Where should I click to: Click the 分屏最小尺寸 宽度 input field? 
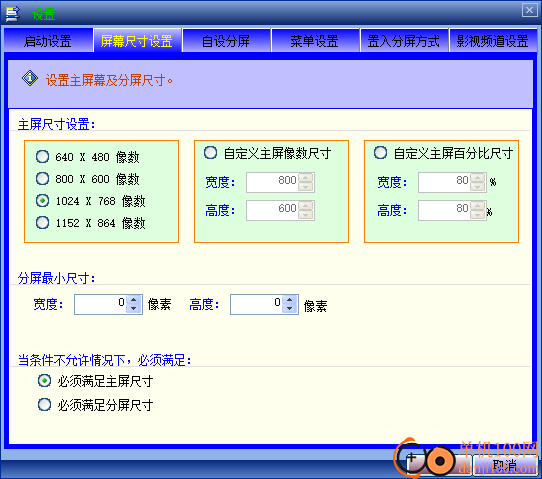101,304
